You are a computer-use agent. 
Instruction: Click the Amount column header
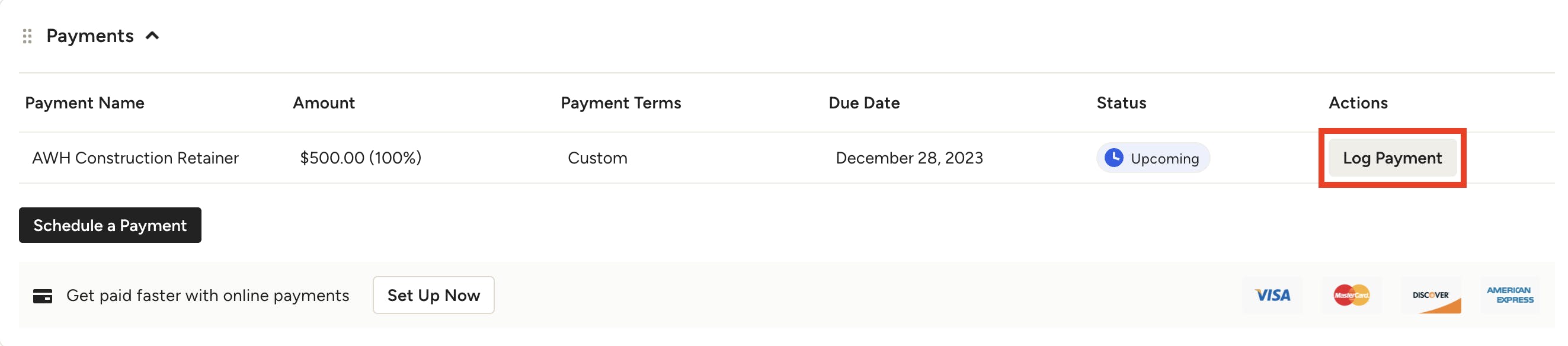[x=324, y=102]
